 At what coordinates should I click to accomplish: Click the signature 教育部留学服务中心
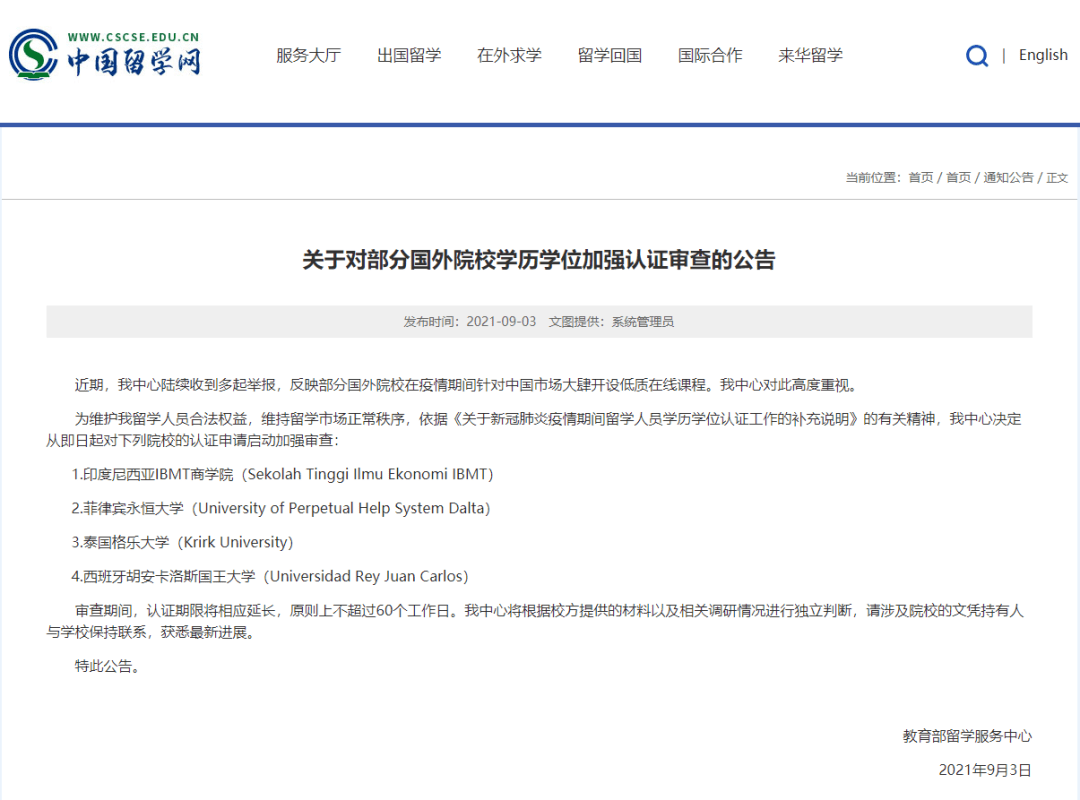click(967, 736)
